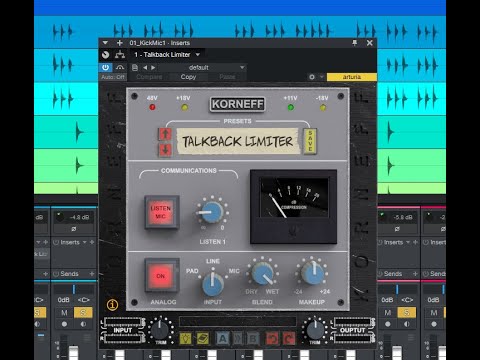Arm record on the -4.8 dB mixer channel
This screenshot has height=360, width=480.
[x=64, y=324]
